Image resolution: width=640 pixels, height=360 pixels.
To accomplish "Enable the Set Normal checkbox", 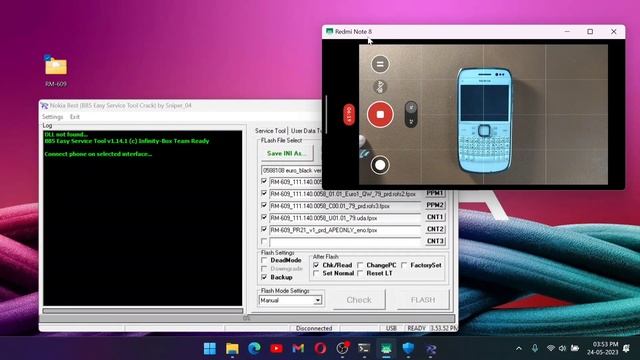I will tap(316, 273).
